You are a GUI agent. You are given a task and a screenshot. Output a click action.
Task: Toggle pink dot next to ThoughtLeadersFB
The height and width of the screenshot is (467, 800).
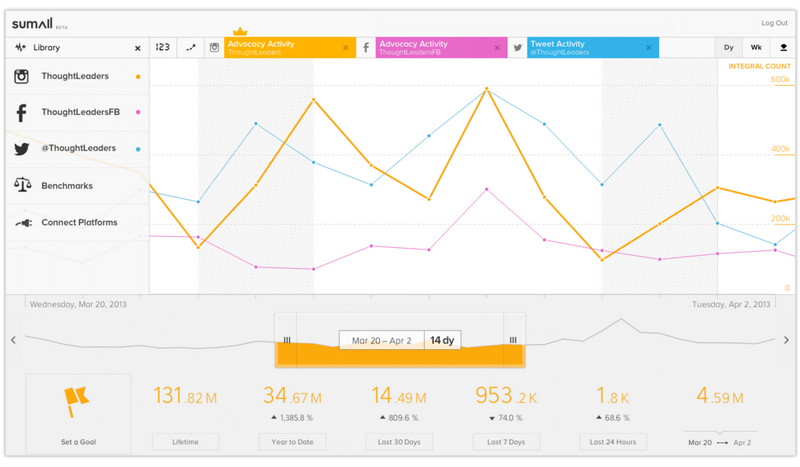138,112
